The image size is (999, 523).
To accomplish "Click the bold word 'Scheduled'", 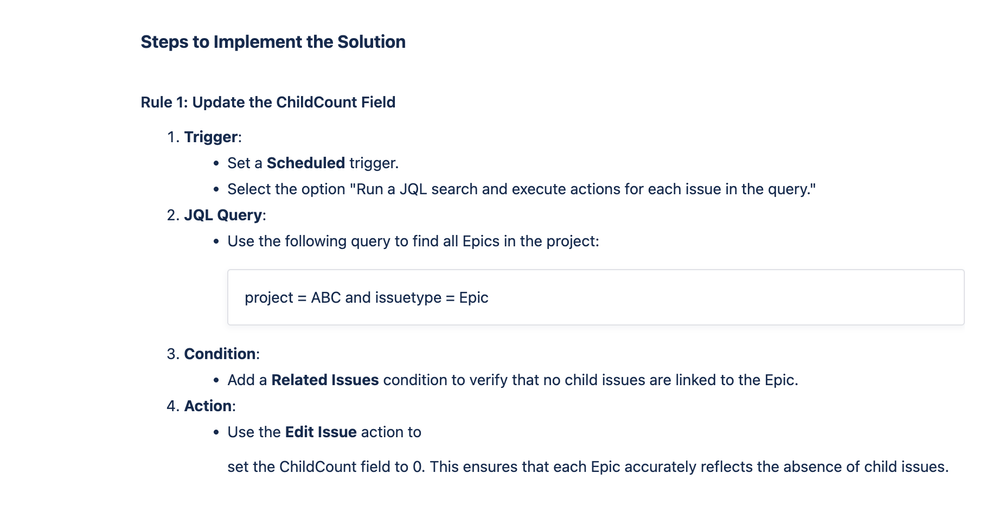I will coord(306,163).
